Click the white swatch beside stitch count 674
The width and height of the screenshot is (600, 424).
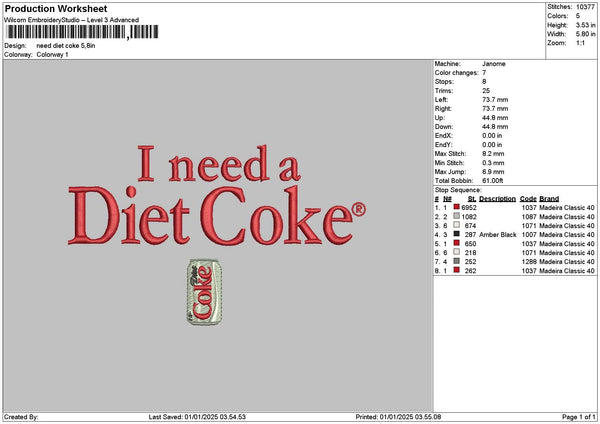[x=457, y=225]
